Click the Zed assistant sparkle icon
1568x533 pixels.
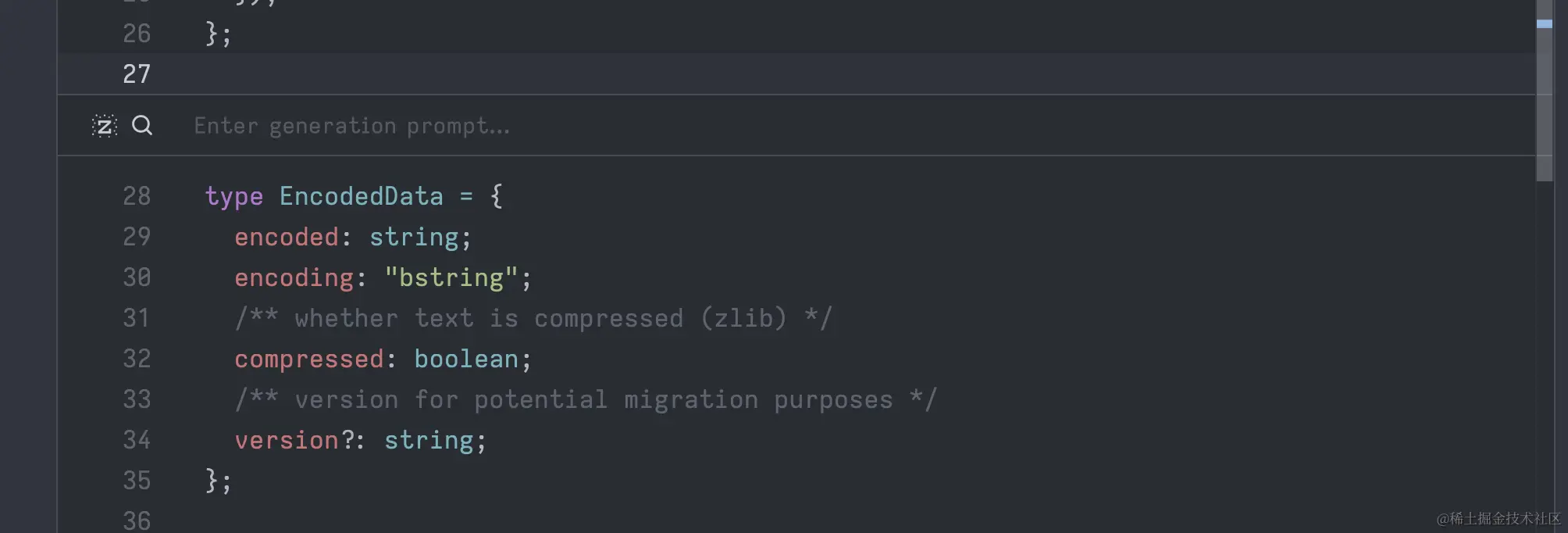(x=105, y=126)
